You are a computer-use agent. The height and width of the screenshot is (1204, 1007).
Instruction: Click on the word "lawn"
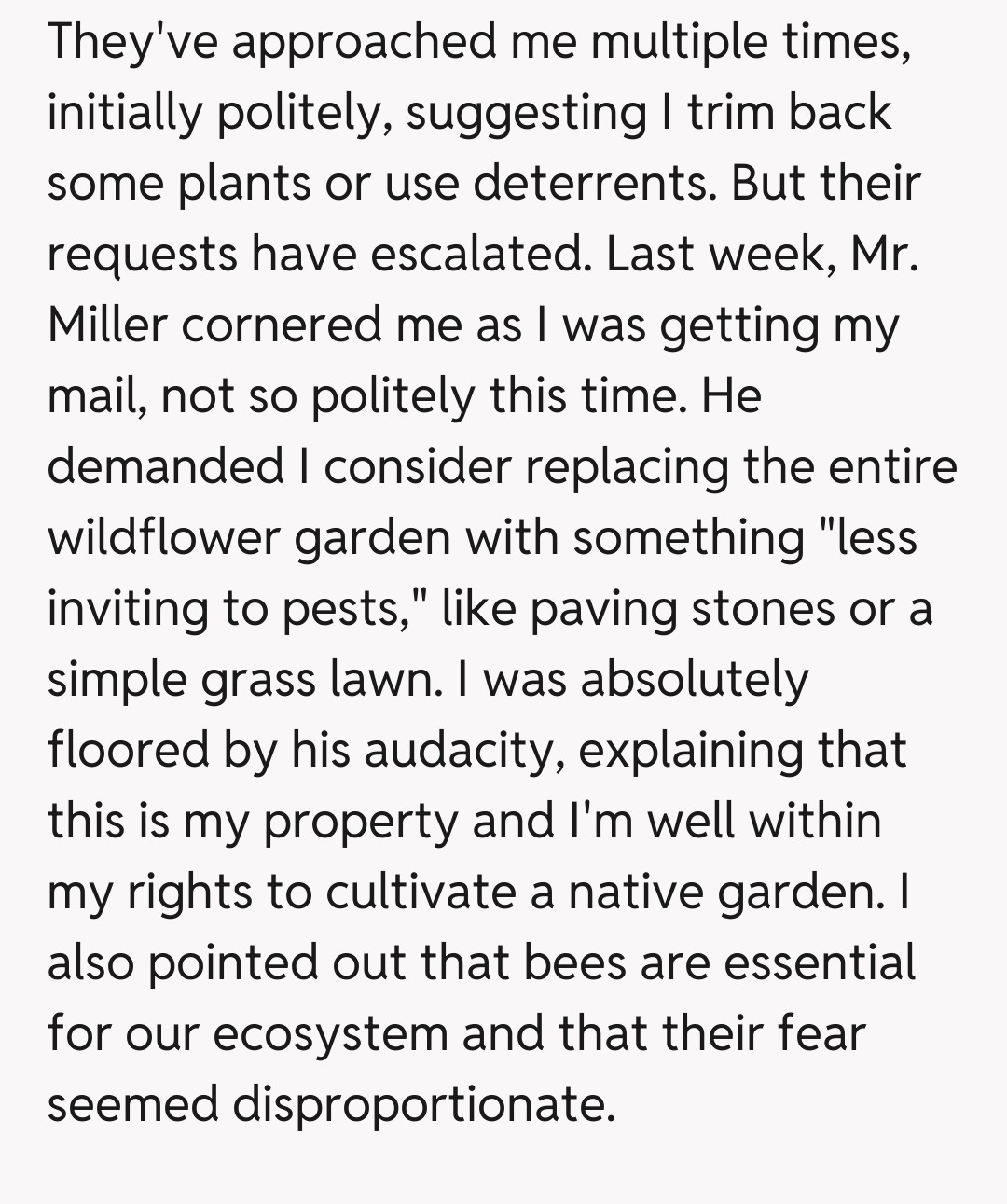point(384,679)
